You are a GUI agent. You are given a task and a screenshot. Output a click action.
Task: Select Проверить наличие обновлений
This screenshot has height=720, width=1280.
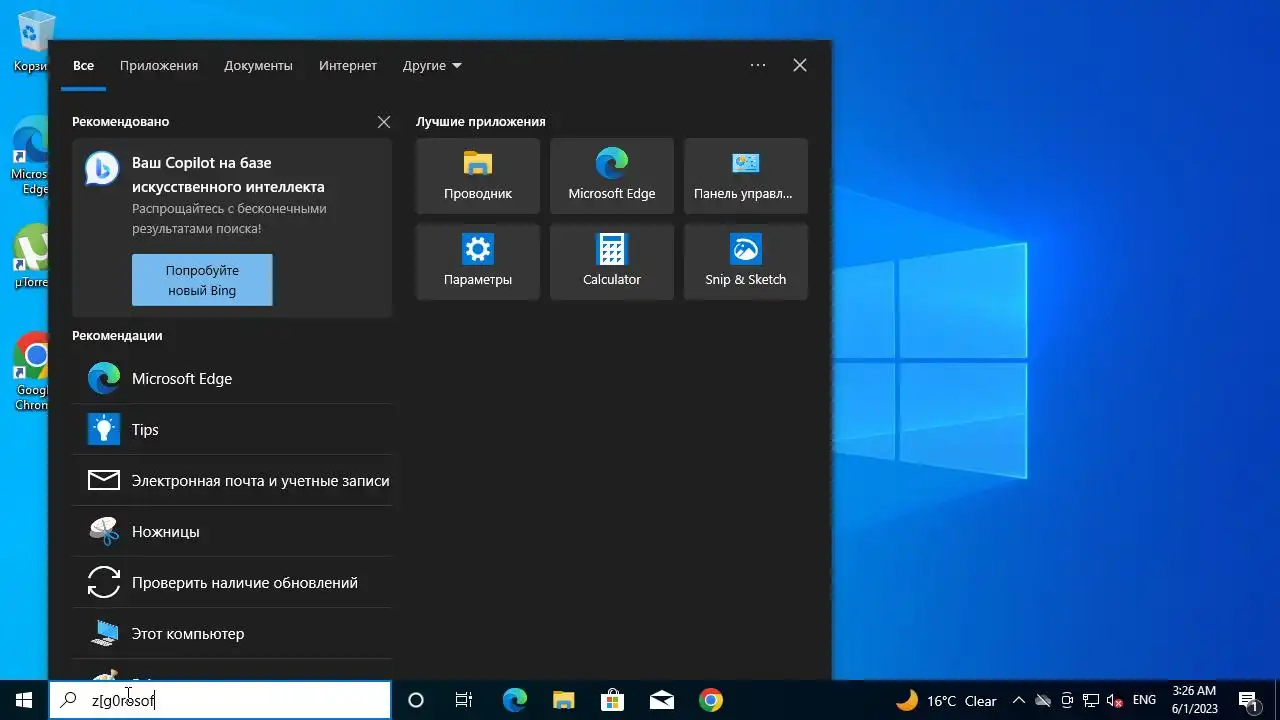(232, 583)
